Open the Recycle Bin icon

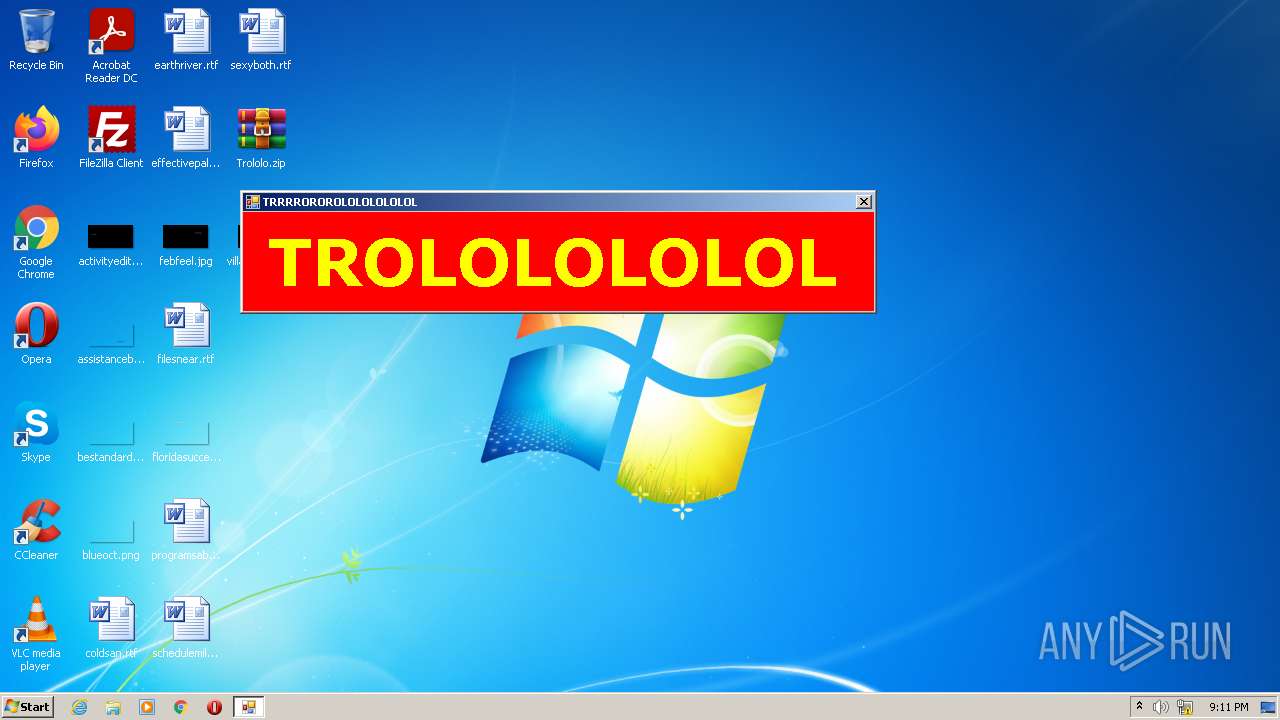pyautogui.click(x=36, y=40)
